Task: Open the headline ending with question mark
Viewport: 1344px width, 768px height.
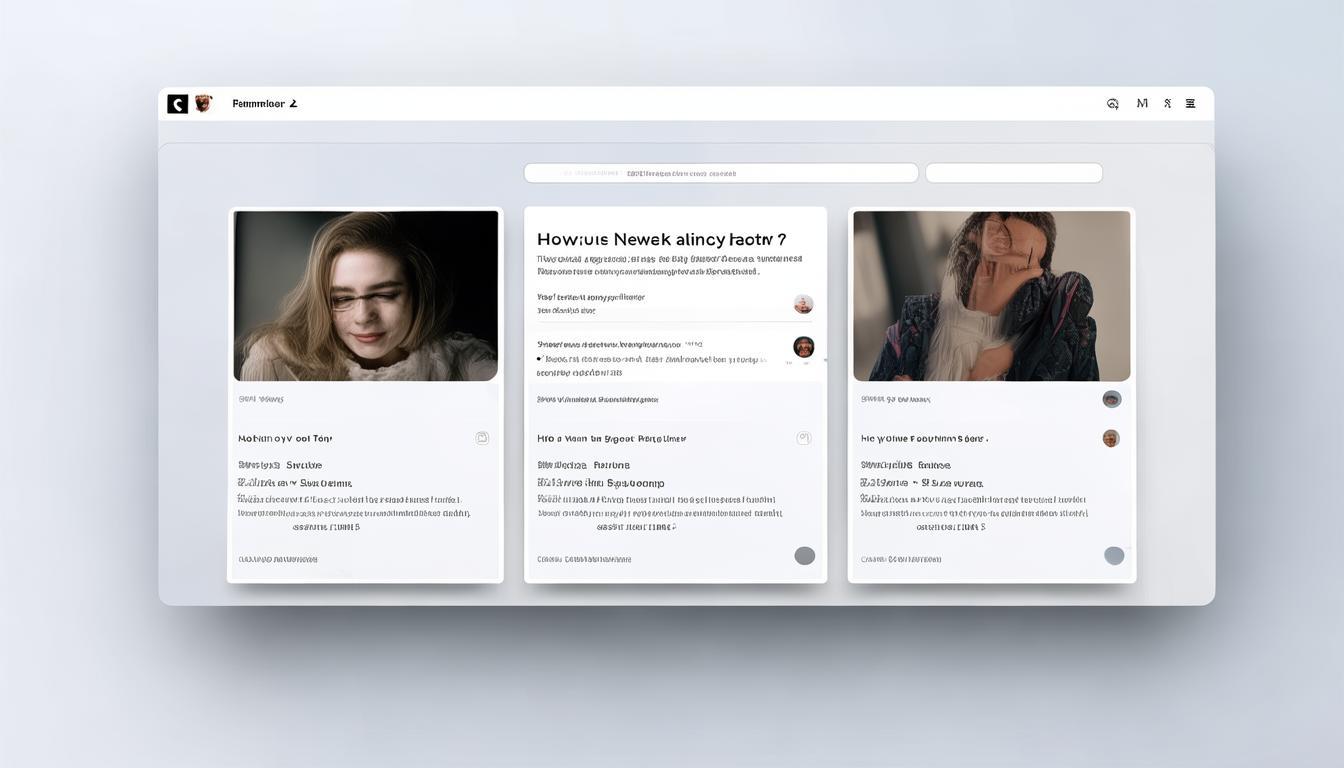Action: (661, 240)
